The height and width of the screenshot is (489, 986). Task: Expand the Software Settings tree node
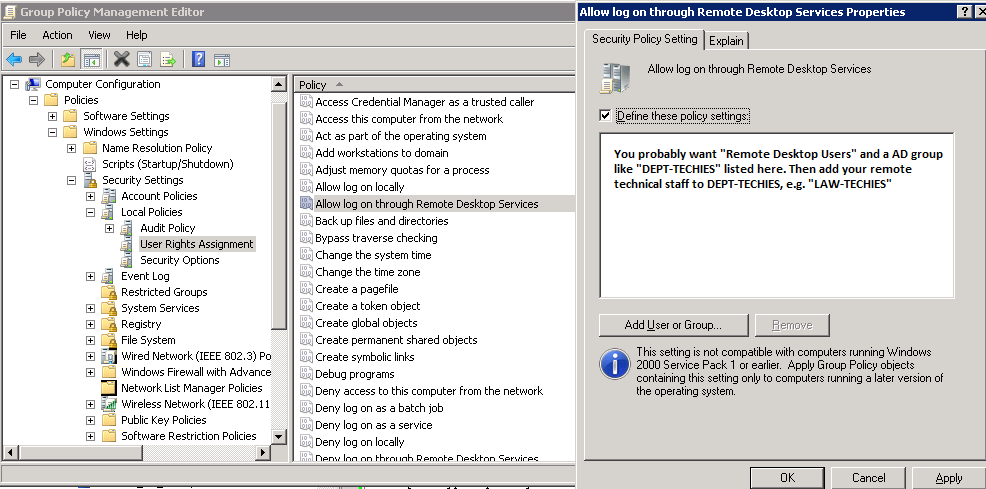tap(53, 116)
